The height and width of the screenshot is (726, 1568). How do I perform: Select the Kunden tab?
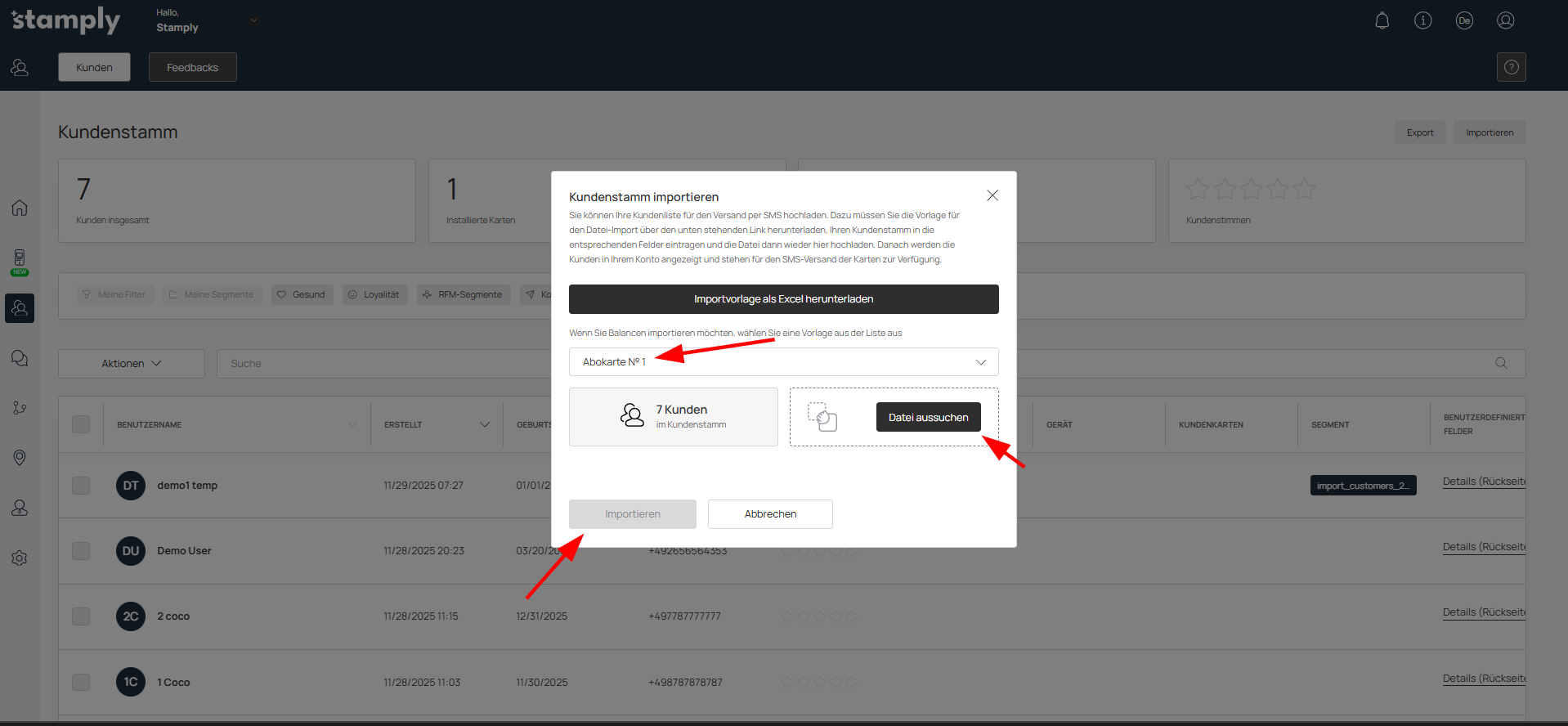94,67
